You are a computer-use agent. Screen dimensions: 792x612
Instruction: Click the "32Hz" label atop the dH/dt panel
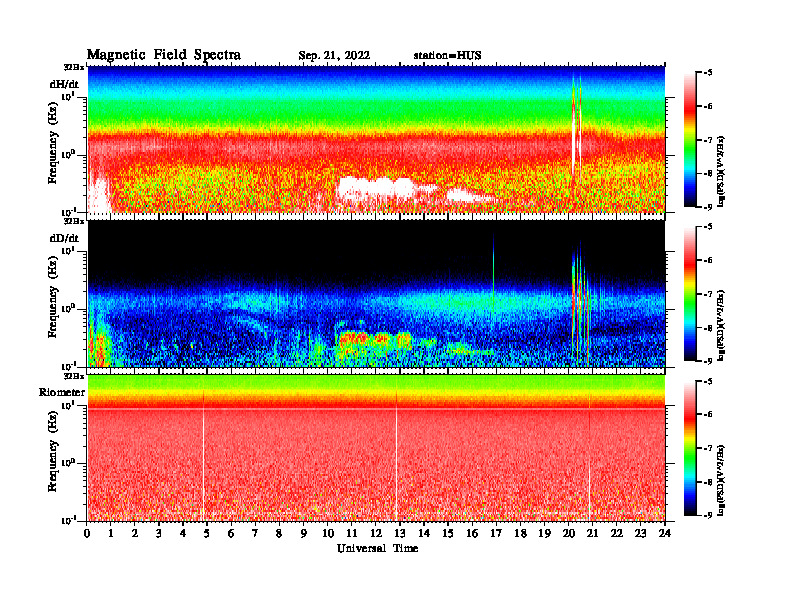74,67
